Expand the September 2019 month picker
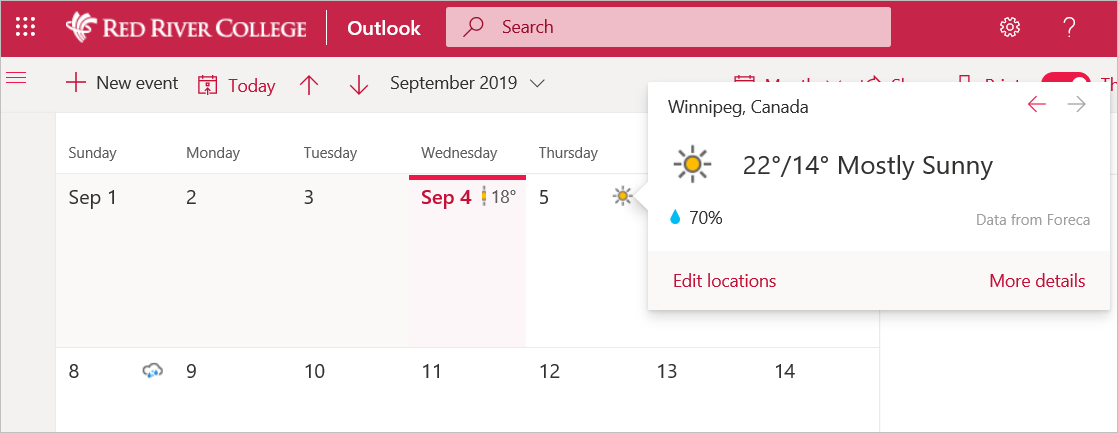Screen dimensions: 1118x433 [x=467, y=83]
